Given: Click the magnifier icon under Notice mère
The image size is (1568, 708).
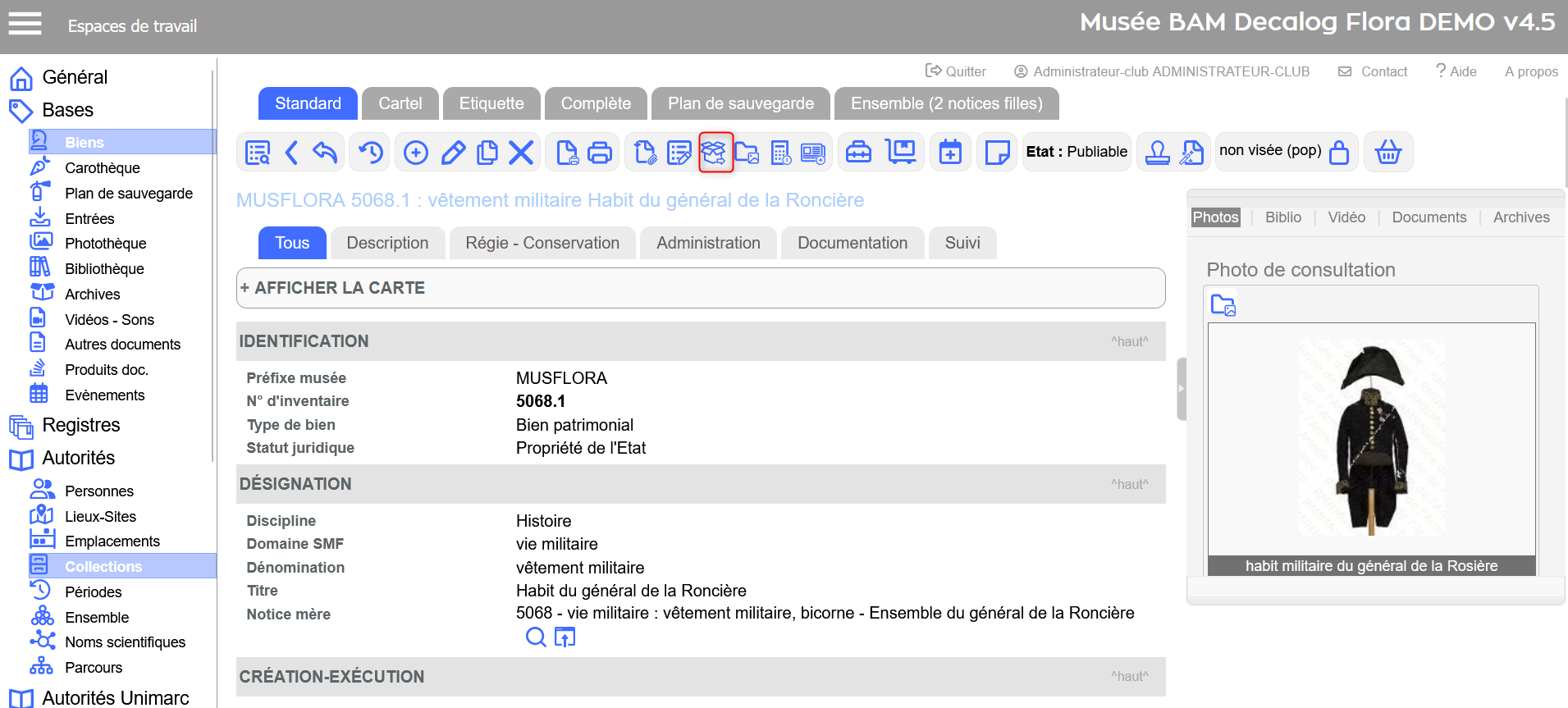Looking at the screenshot, I should click(535, 637).
